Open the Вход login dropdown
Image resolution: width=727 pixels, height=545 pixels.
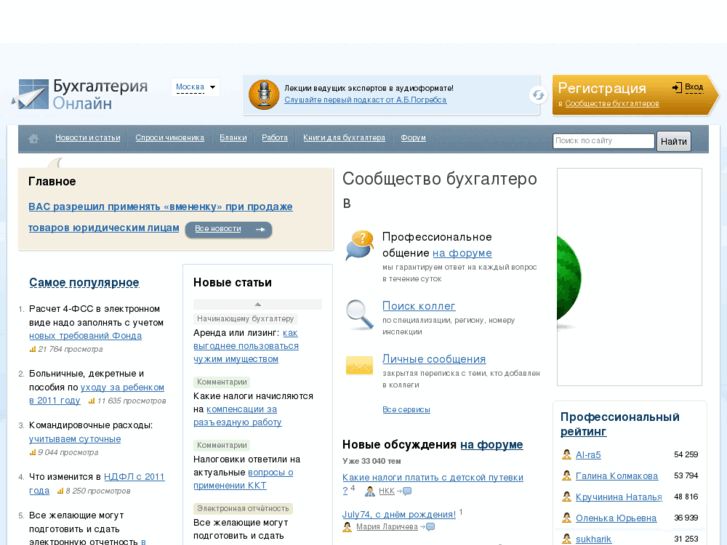pos(688,88)
